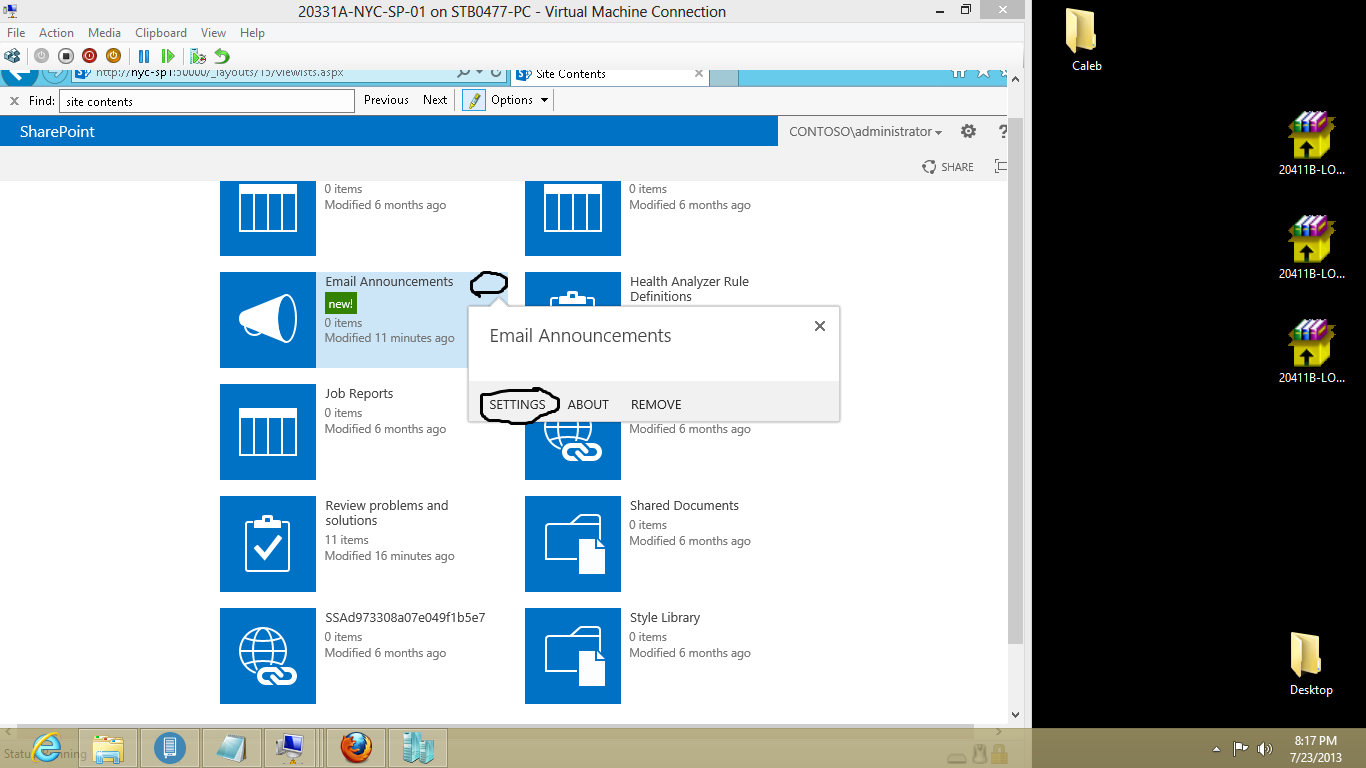Open File Explorer from the taskbar

(108, 747)
